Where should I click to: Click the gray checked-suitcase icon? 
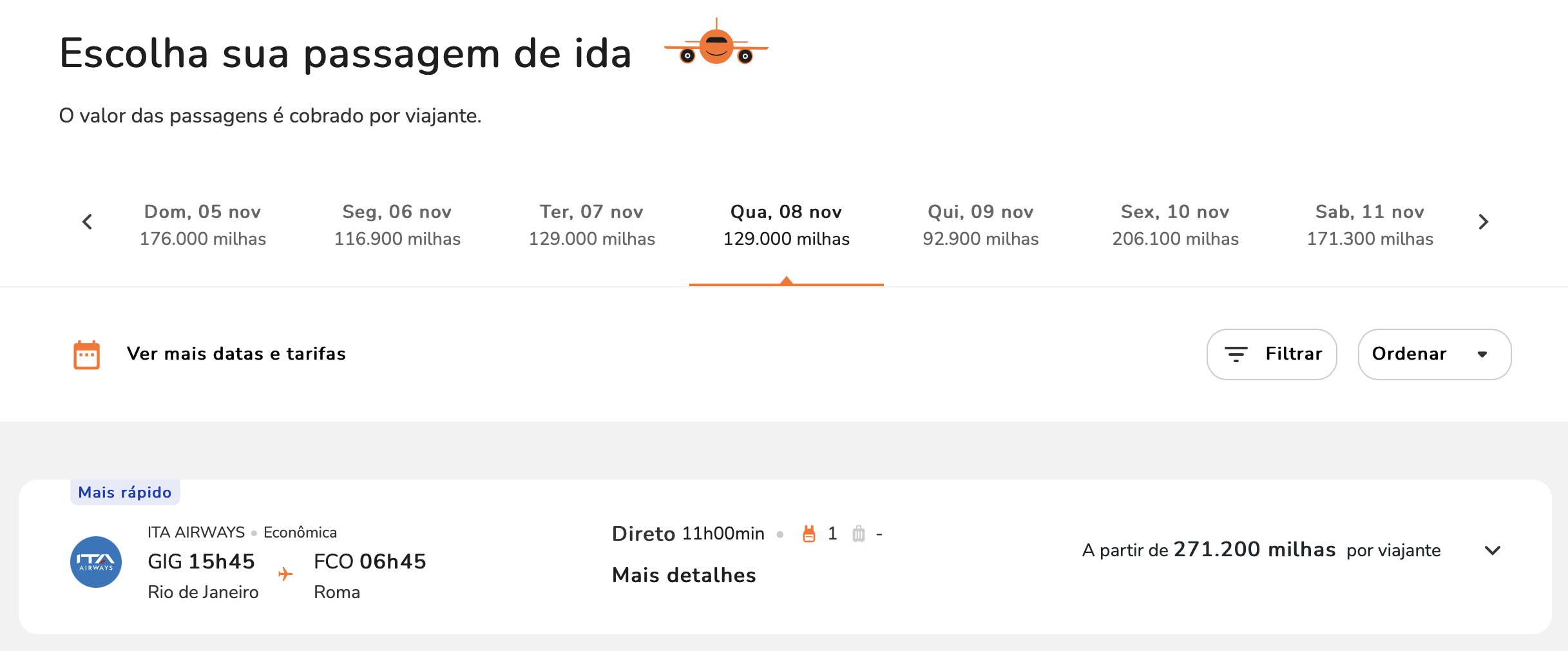(859, 534)
